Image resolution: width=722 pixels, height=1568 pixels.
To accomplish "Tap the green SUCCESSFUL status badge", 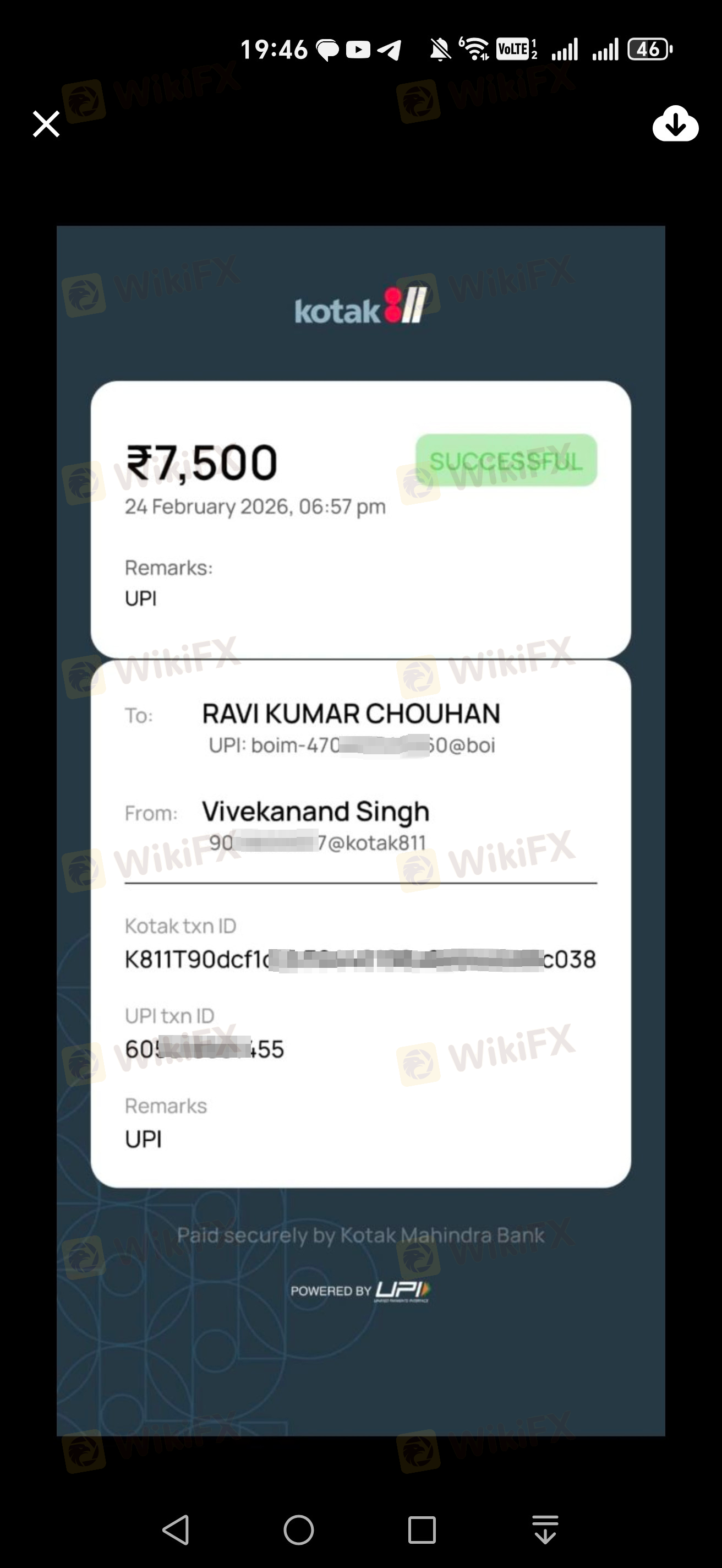I will coord(506,460).
